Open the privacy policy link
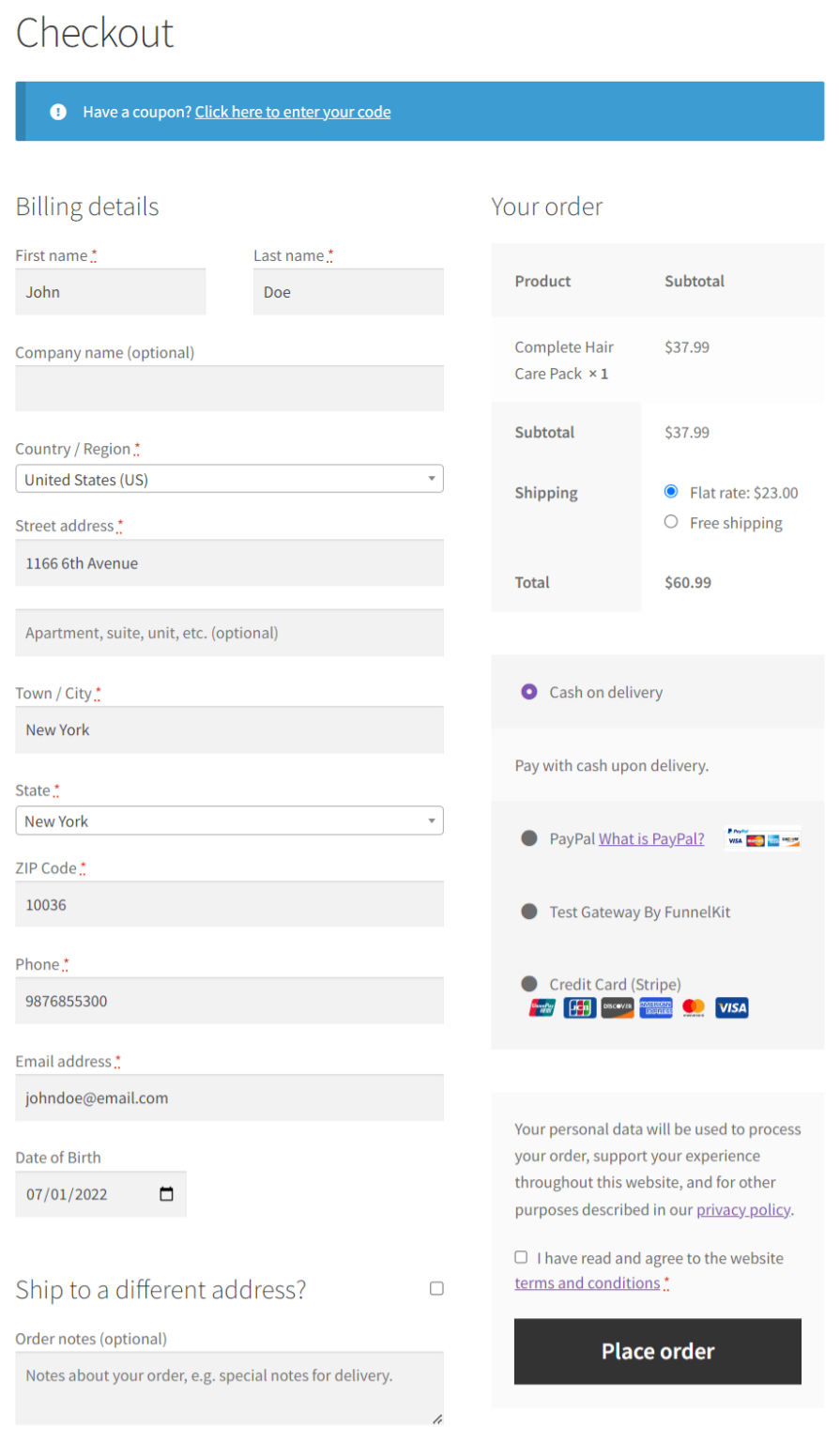 click(743, 1209)
